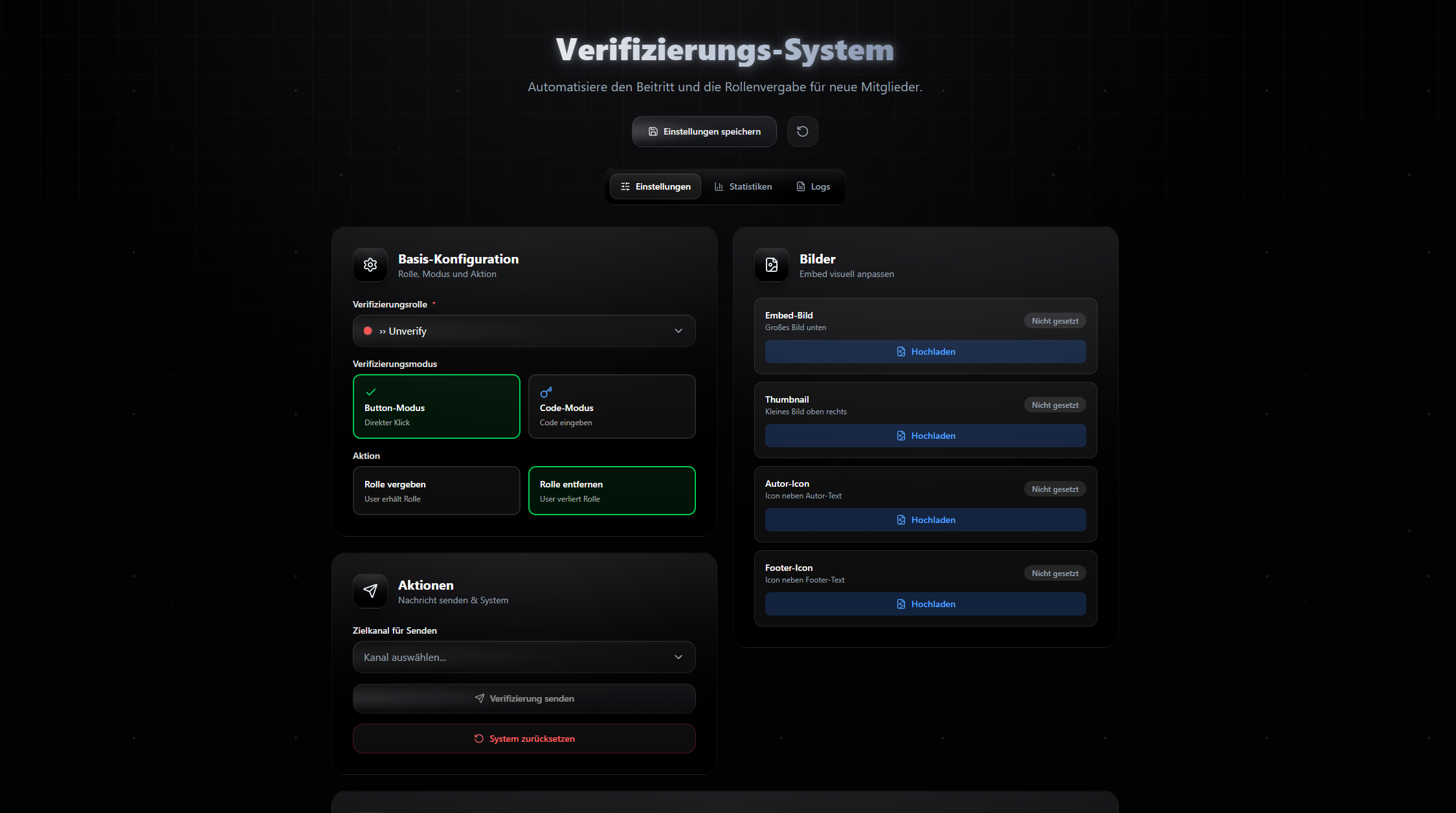Select Button-Modus as verification mode
1456x813 pixels.
point(436,406)
